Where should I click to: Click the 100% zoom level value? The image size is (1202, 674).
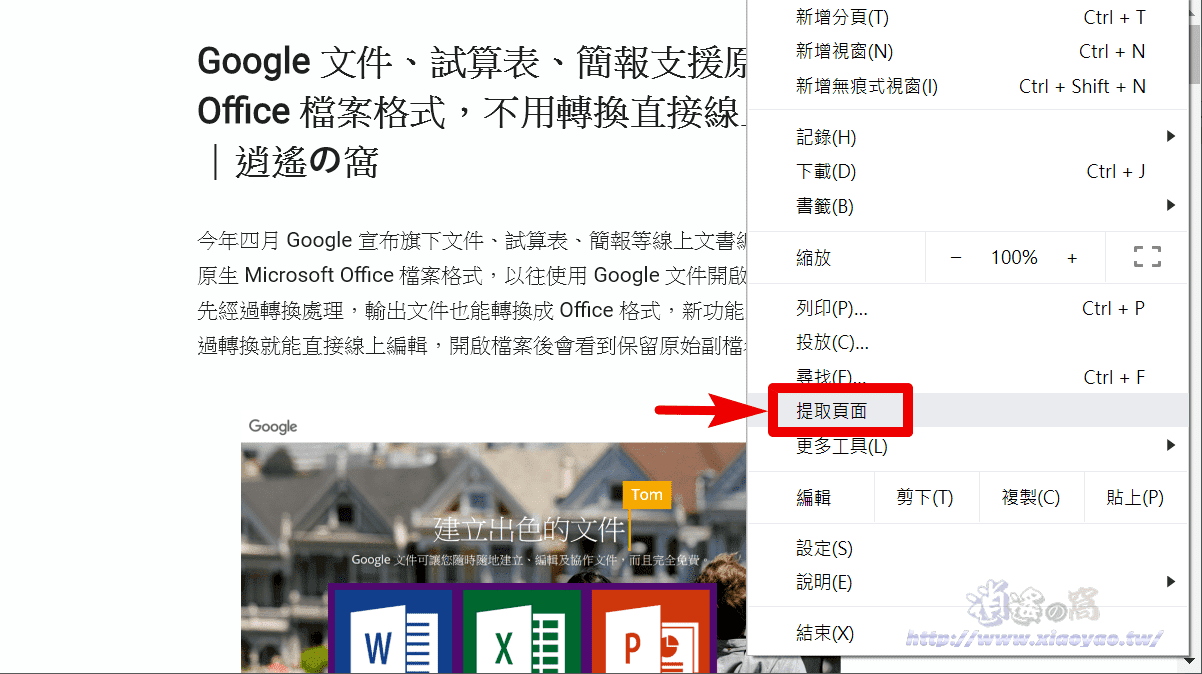(x=1014, y=258)
